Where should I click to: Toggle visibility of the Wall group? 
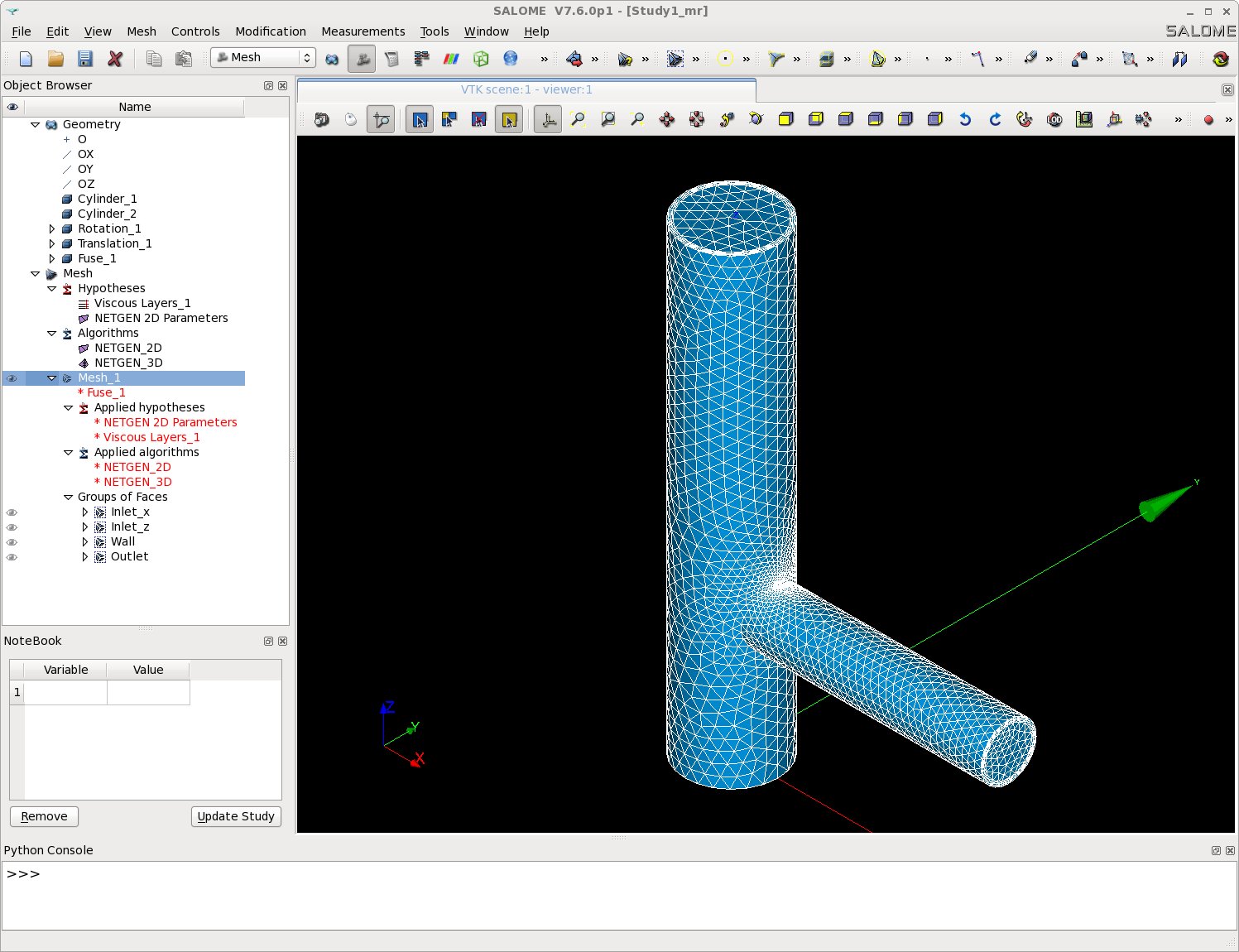12,542
